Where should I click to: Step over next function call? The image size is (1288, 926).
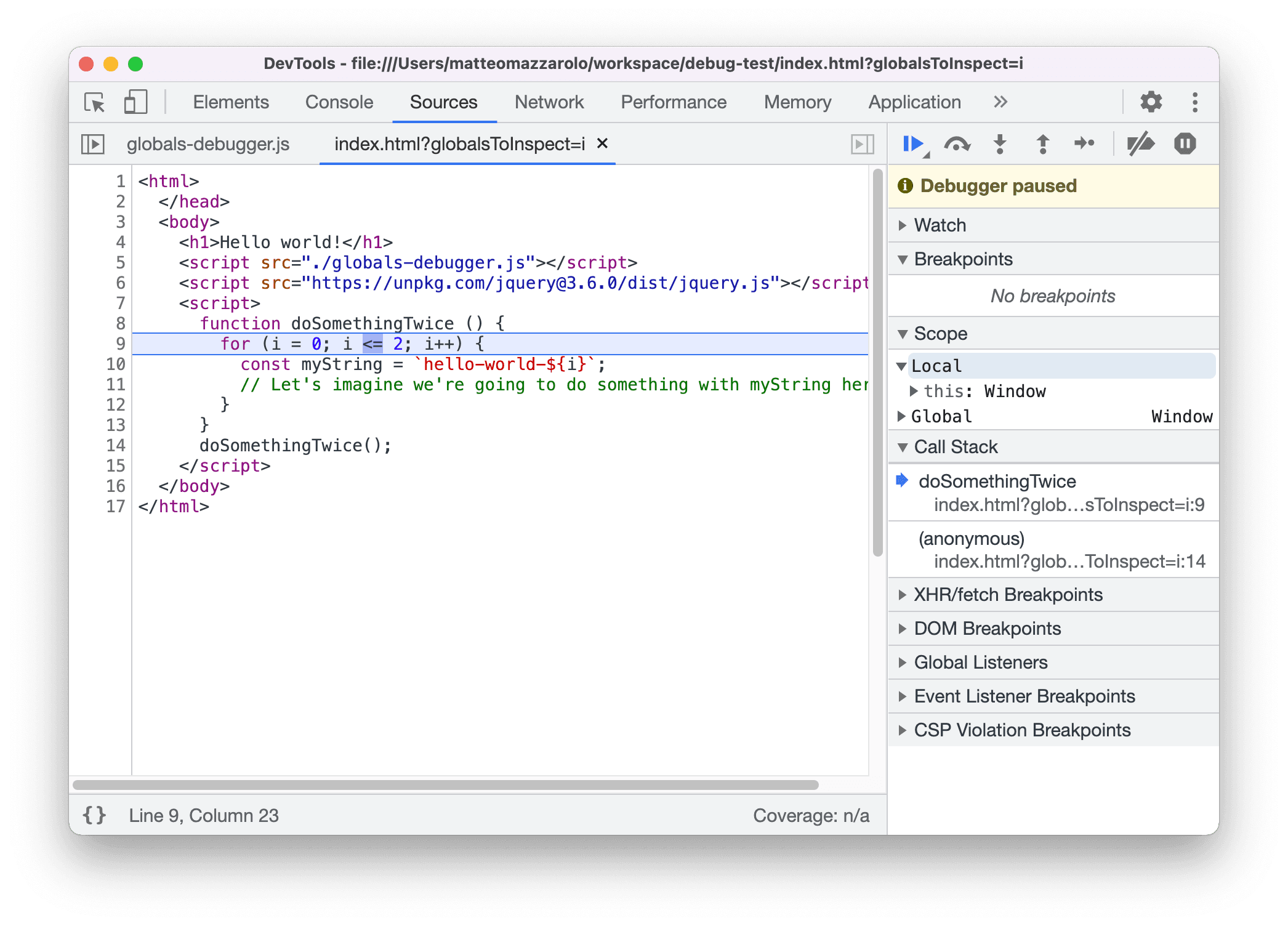(957, 144)
